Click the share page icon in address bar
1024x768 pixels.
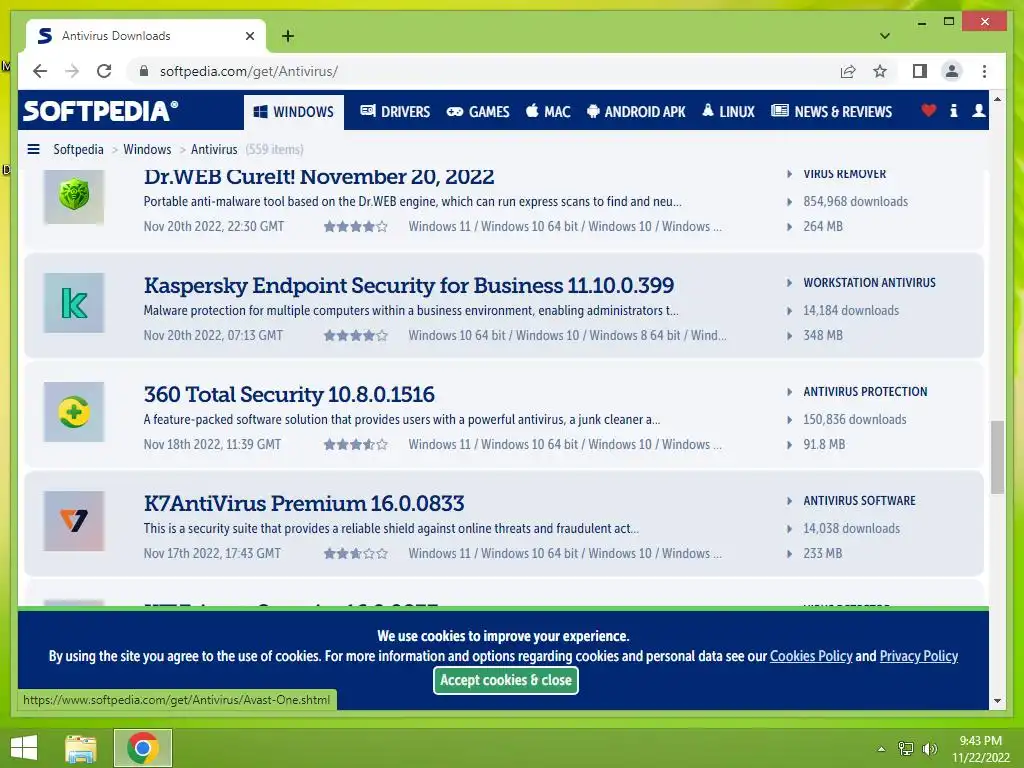848,71
